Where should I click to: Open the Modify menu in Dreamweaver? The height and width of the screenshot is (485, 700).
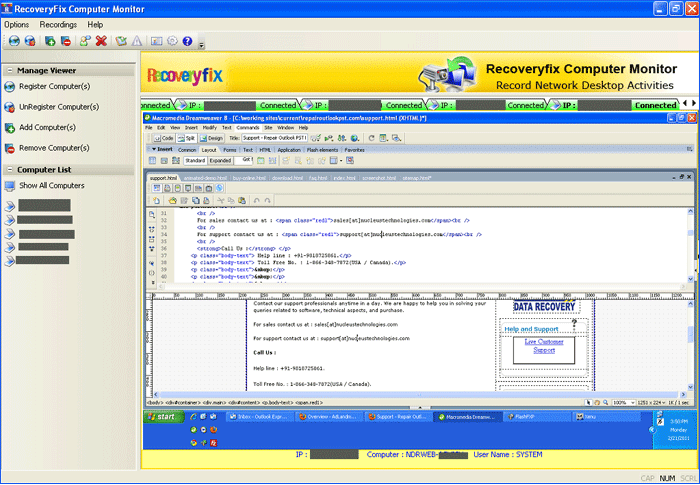click(x=209, y=128)
